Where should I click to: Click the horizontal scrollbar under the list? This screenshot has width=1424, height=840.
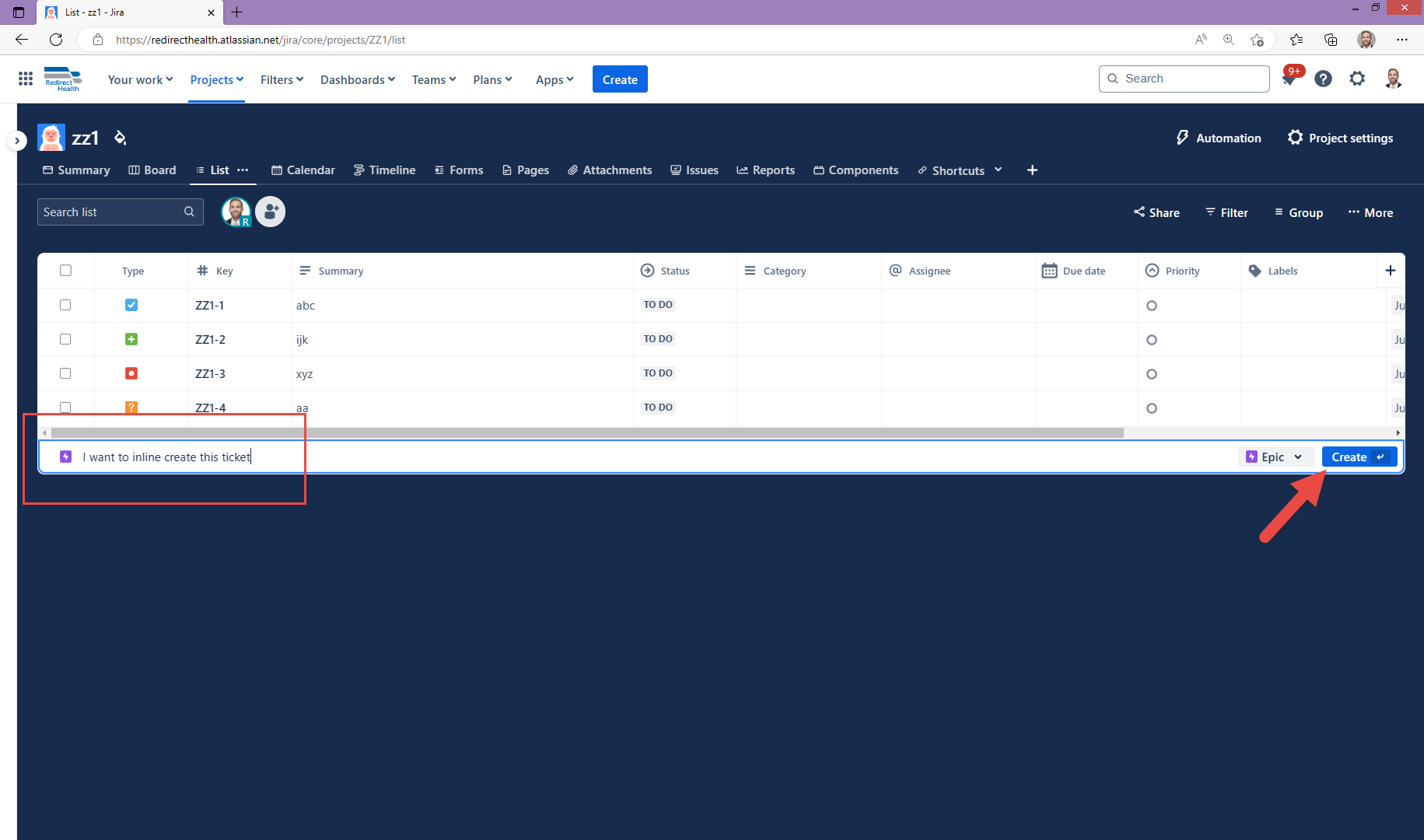(x=587, y=432)
